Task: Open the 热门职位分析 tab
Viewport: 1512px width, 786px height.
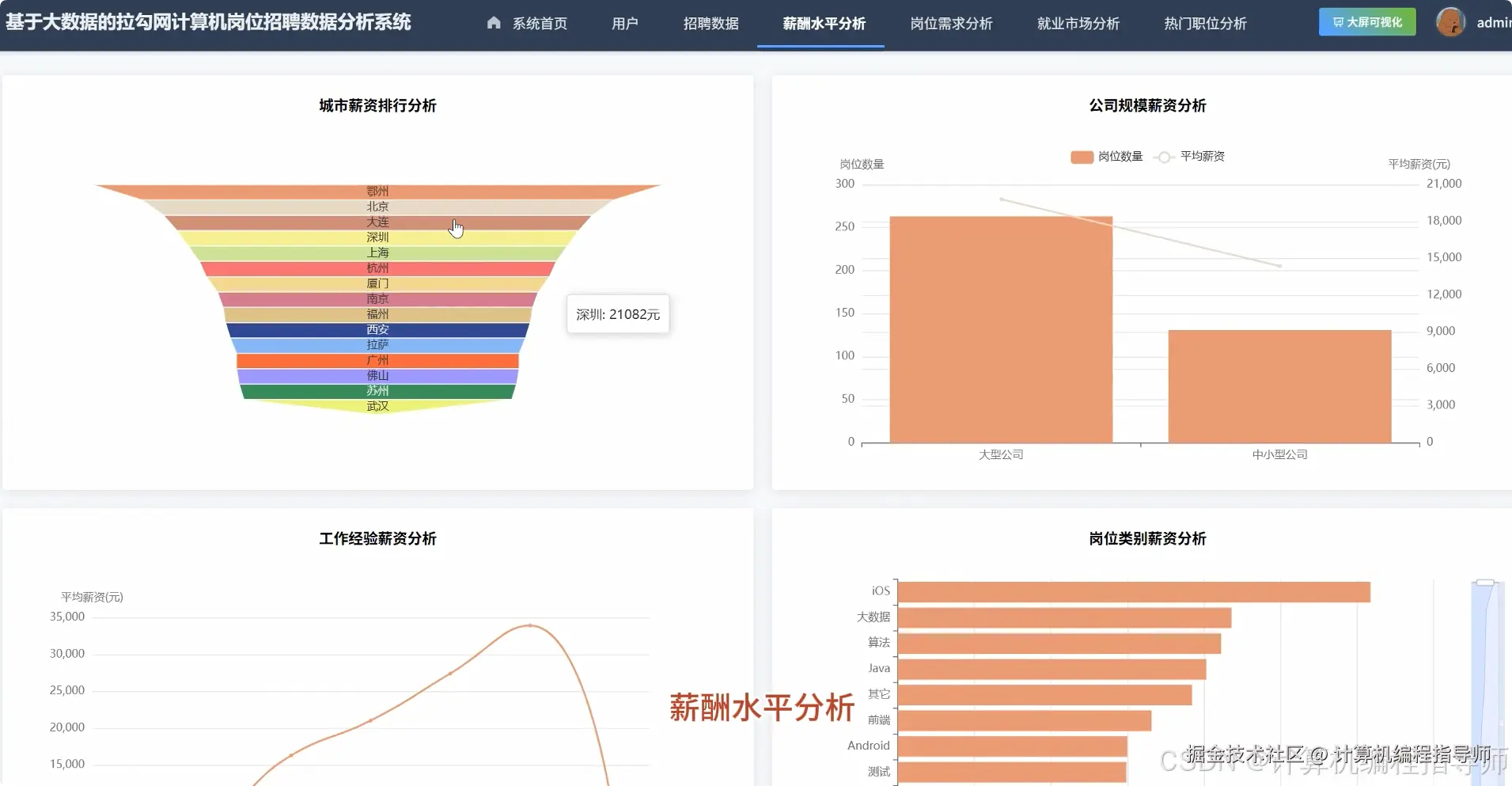Action: pos(1203,23)
